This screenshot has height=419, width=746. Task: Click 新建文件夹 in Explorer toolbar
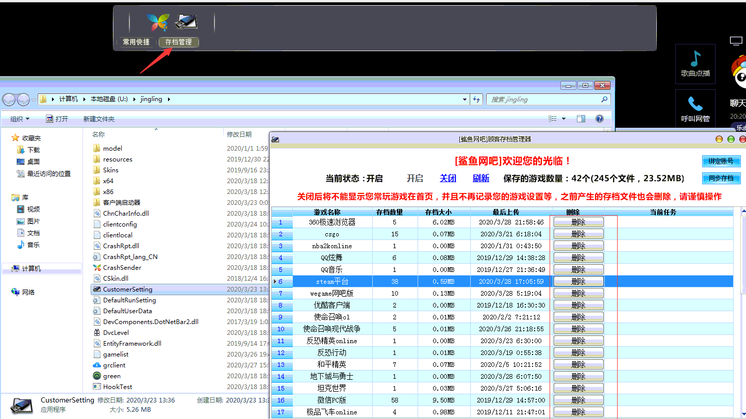(x=98, y=119)
